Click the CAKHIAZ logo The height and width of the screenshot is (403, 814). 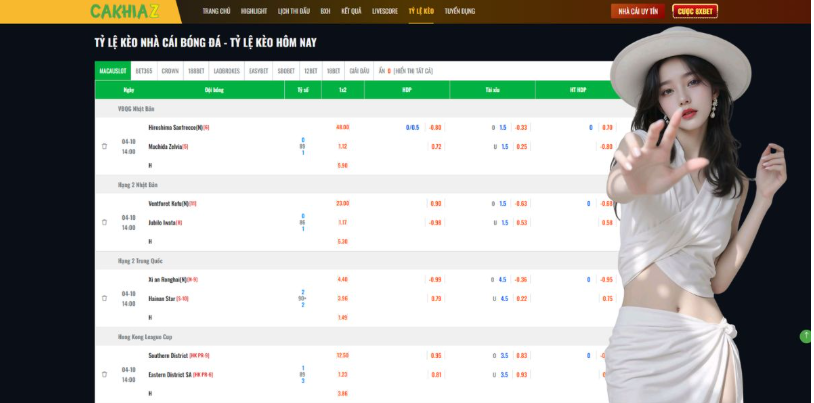(x=125, y=11)
